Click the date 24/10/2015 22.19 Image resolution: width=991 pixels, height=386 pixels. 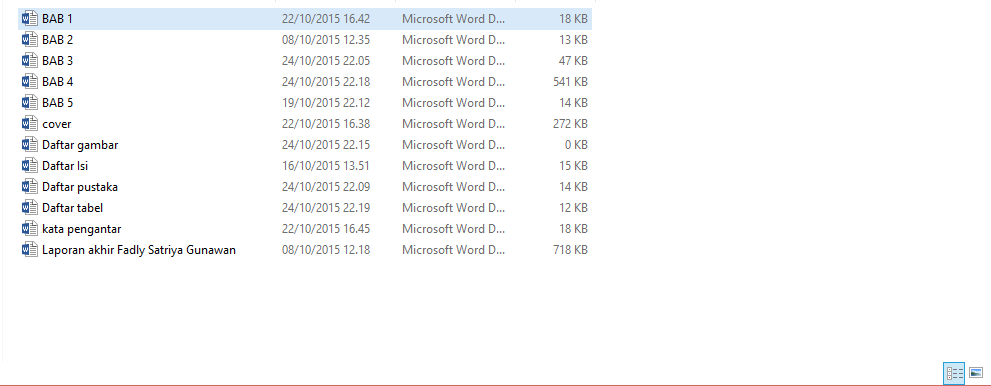326,207
